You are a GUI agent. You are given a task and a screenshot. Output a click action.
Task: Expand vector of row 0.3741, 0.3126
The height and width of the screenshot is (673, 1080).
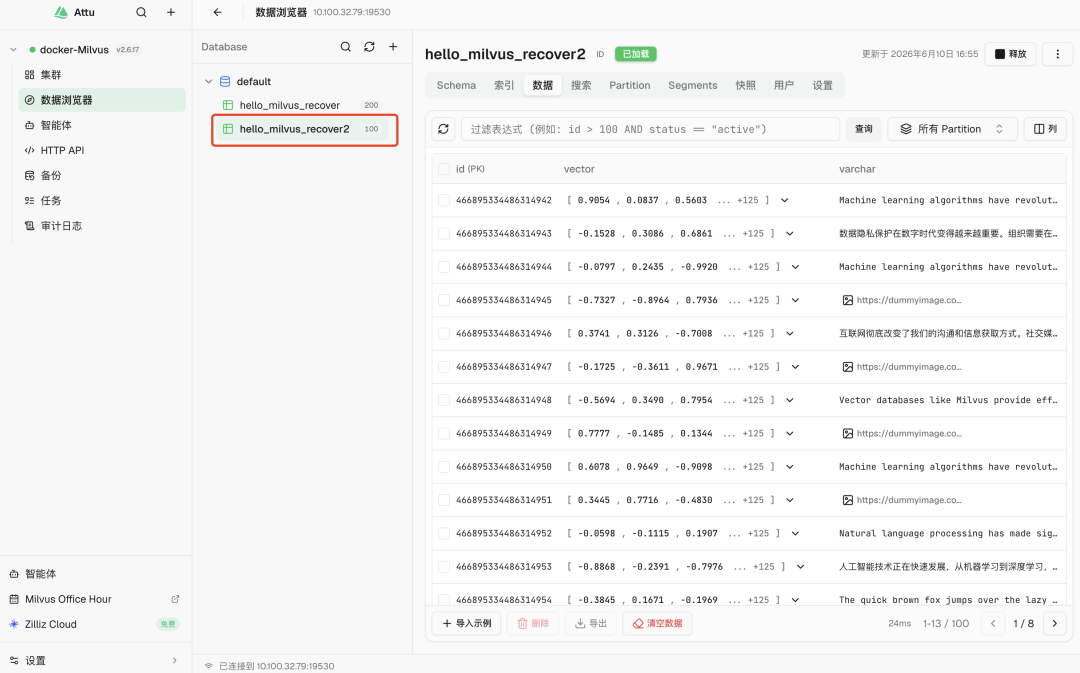(x=790, y=333)
